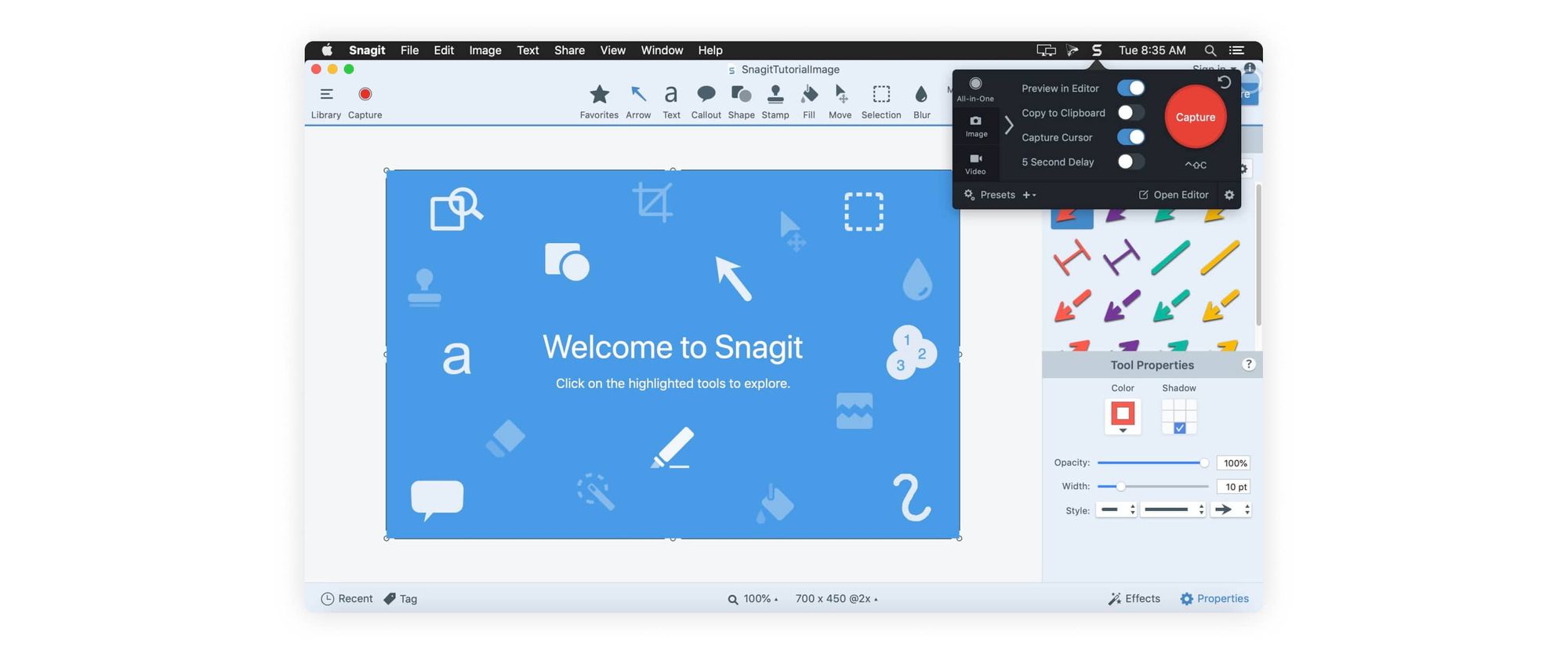
Task: Open the View menu
Action: [612, 50]
